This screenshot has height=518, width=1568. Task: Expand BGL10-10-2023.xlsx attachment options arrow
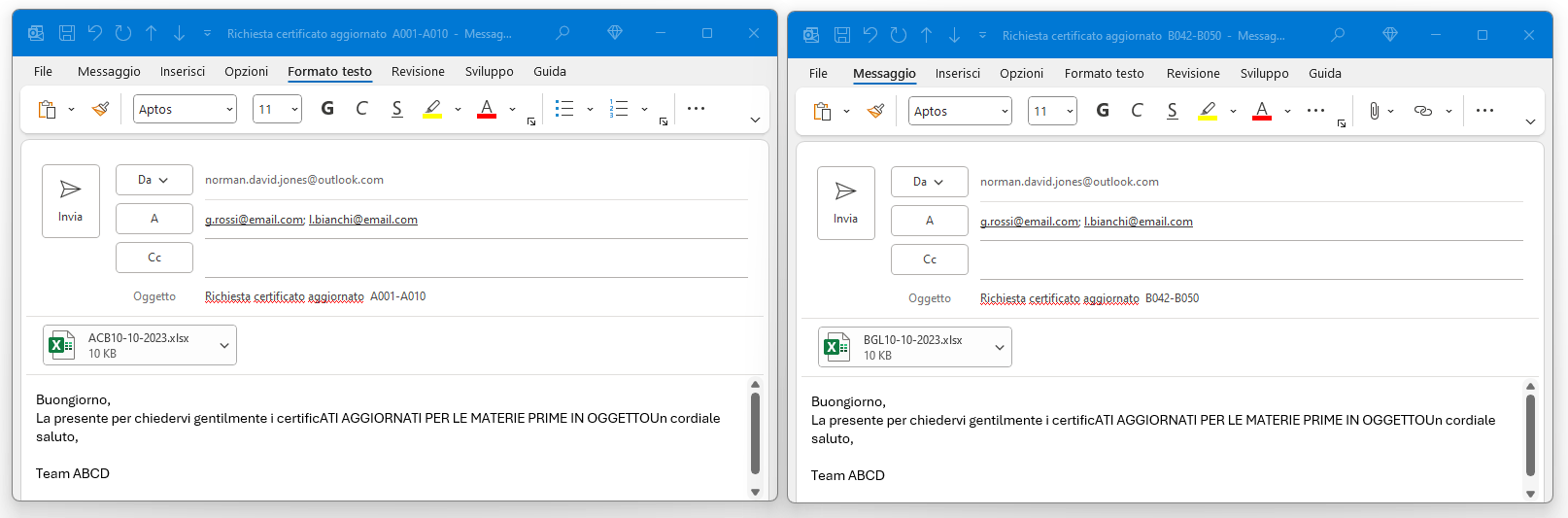[x=1000, y=347]
